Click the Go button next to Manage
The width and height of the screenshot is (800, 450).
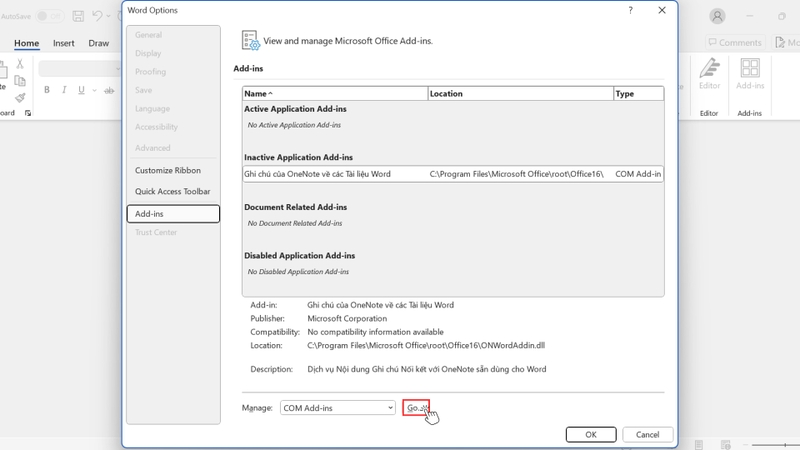416,408
